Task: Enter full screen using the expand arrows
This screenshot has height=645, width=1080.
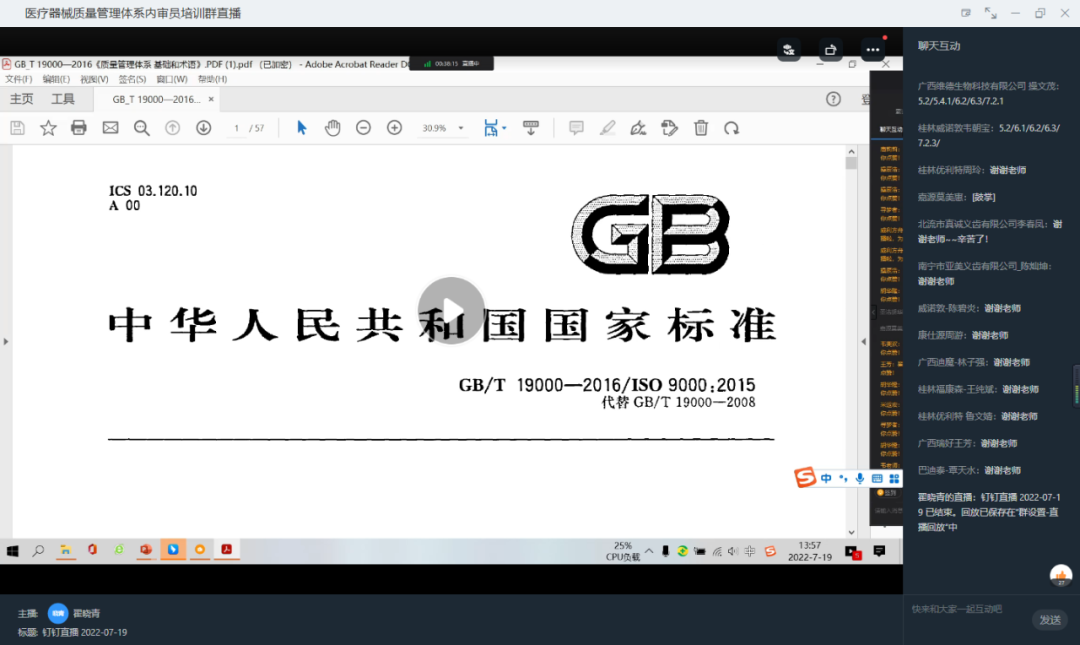Action: pyautogui.click(x=990, y=13)
